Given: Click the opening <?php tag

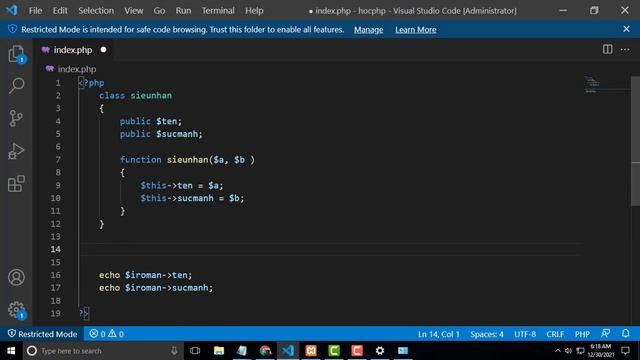Looking at the screenshot, I should pos(91,83).
